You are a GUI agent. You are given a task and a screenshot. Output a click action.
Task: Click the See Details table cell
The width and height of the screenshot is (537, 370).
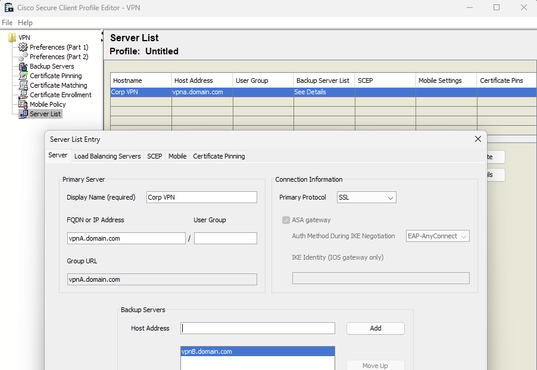(324, 92)
